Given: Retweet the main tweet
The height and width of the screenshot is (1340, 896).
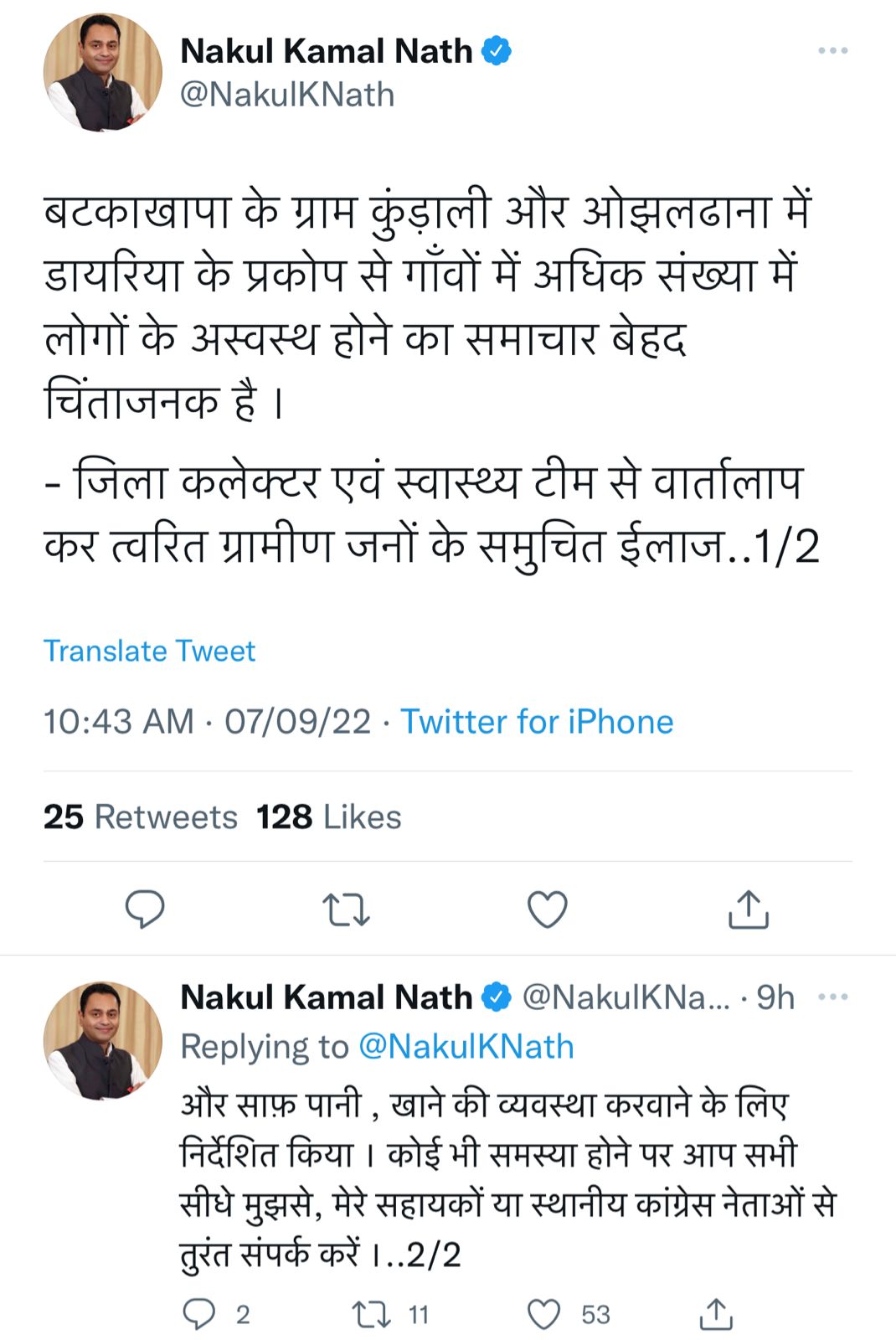Looking at the screenshot, I should tap(346, 910).
